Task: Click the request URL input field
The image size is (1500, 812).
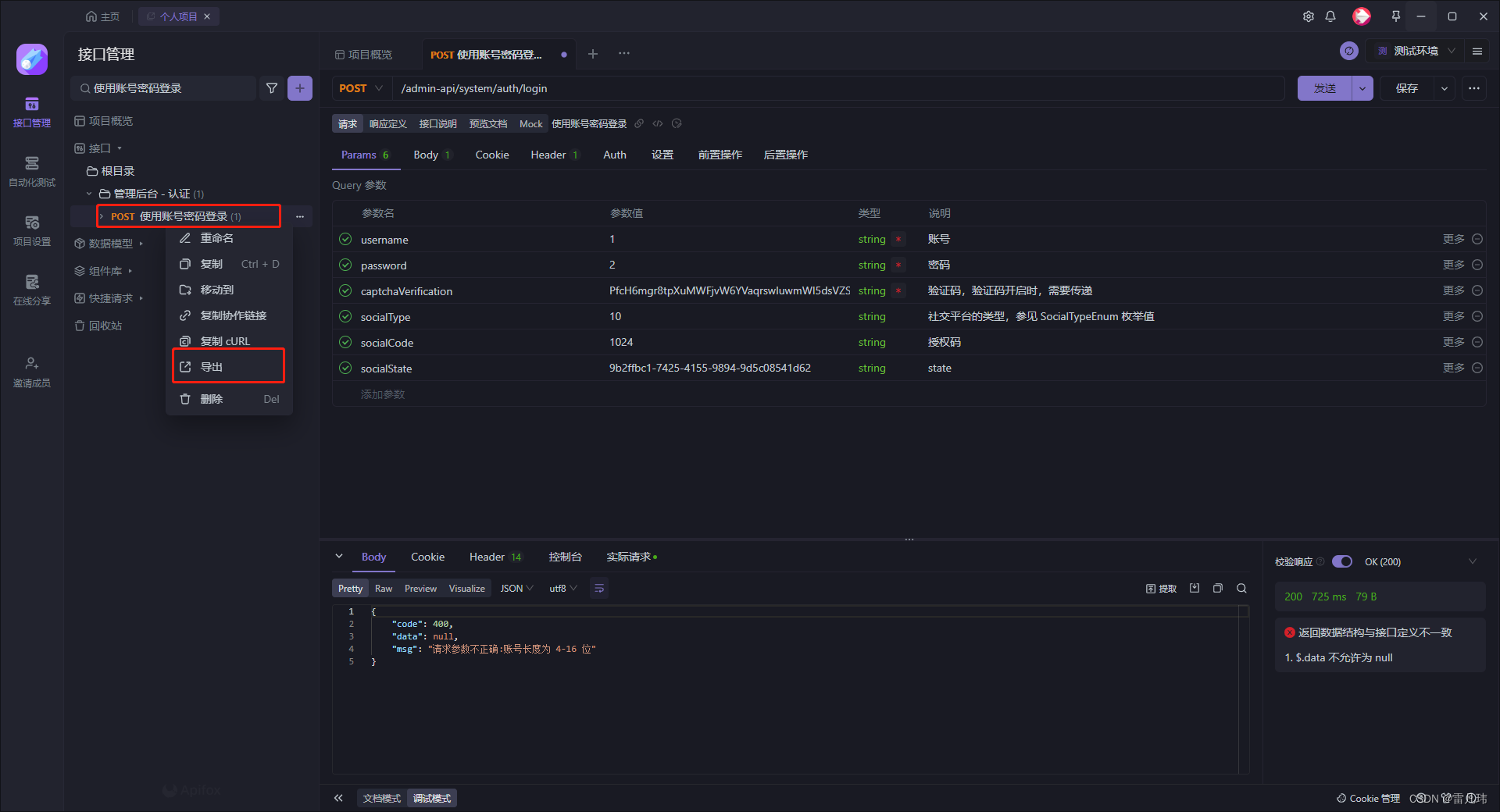Action: coord(840,88)
